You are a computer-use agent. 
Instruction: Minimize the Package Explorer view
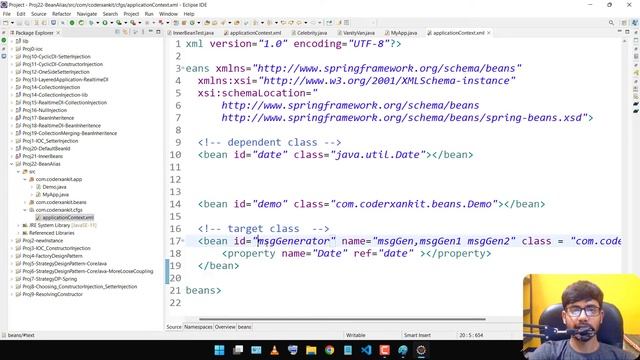pos(151,32)
